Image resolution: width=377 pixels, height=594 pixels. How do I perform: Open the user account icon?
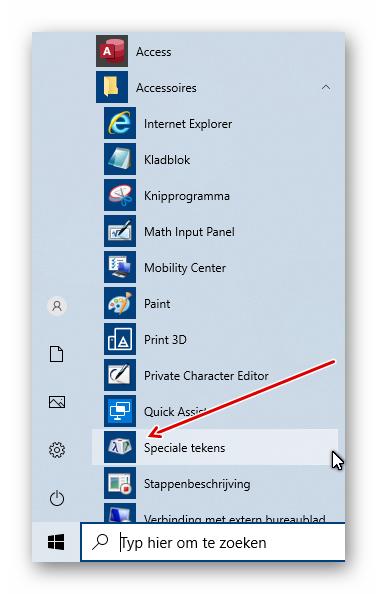point(57,306)
